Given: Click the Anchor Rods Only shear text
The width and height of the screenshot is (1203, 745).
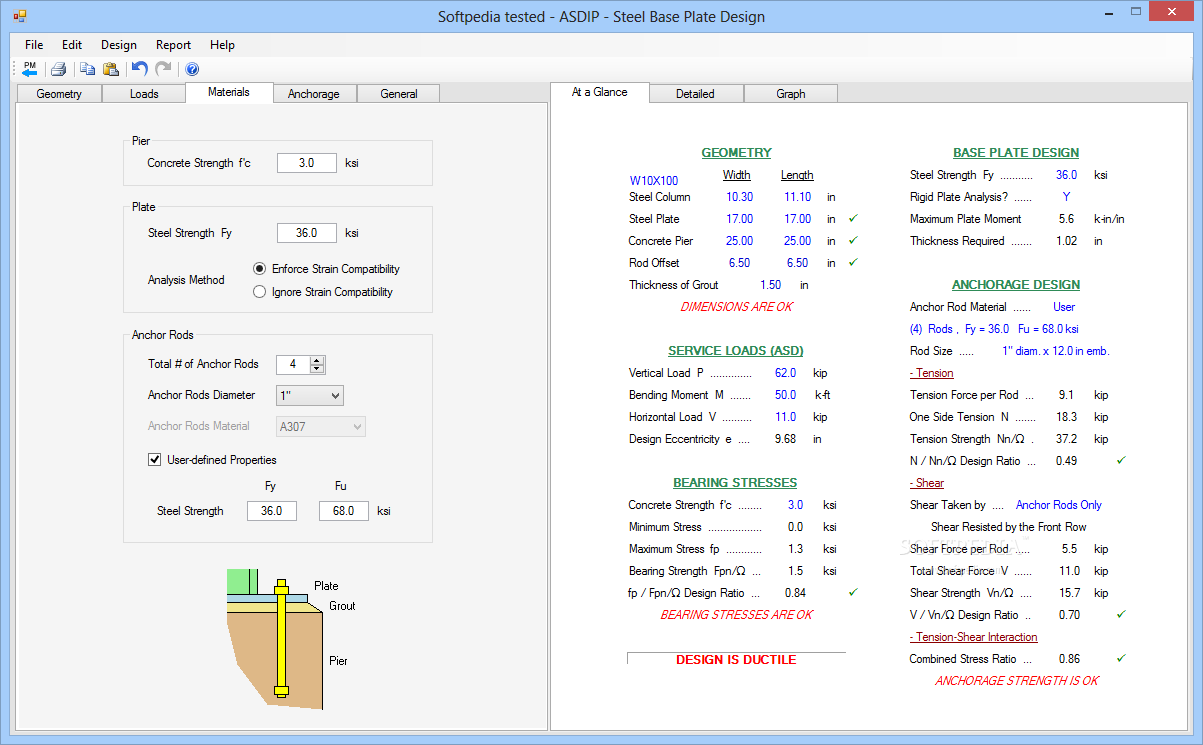Looking at the screenshot, I should tap(1059, 505).
